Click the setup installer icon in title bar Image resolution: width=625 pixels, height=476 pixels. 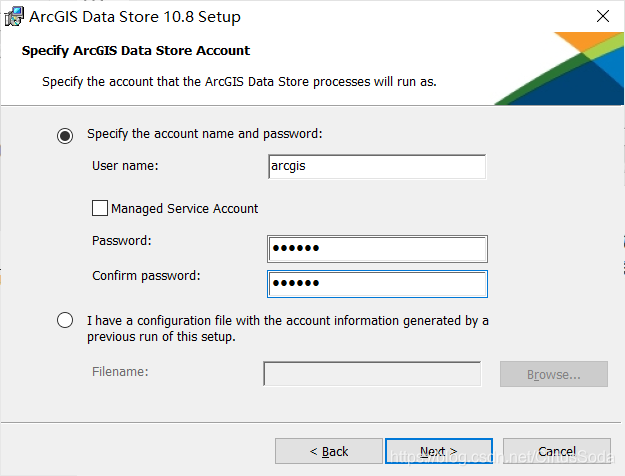(14, 16)
